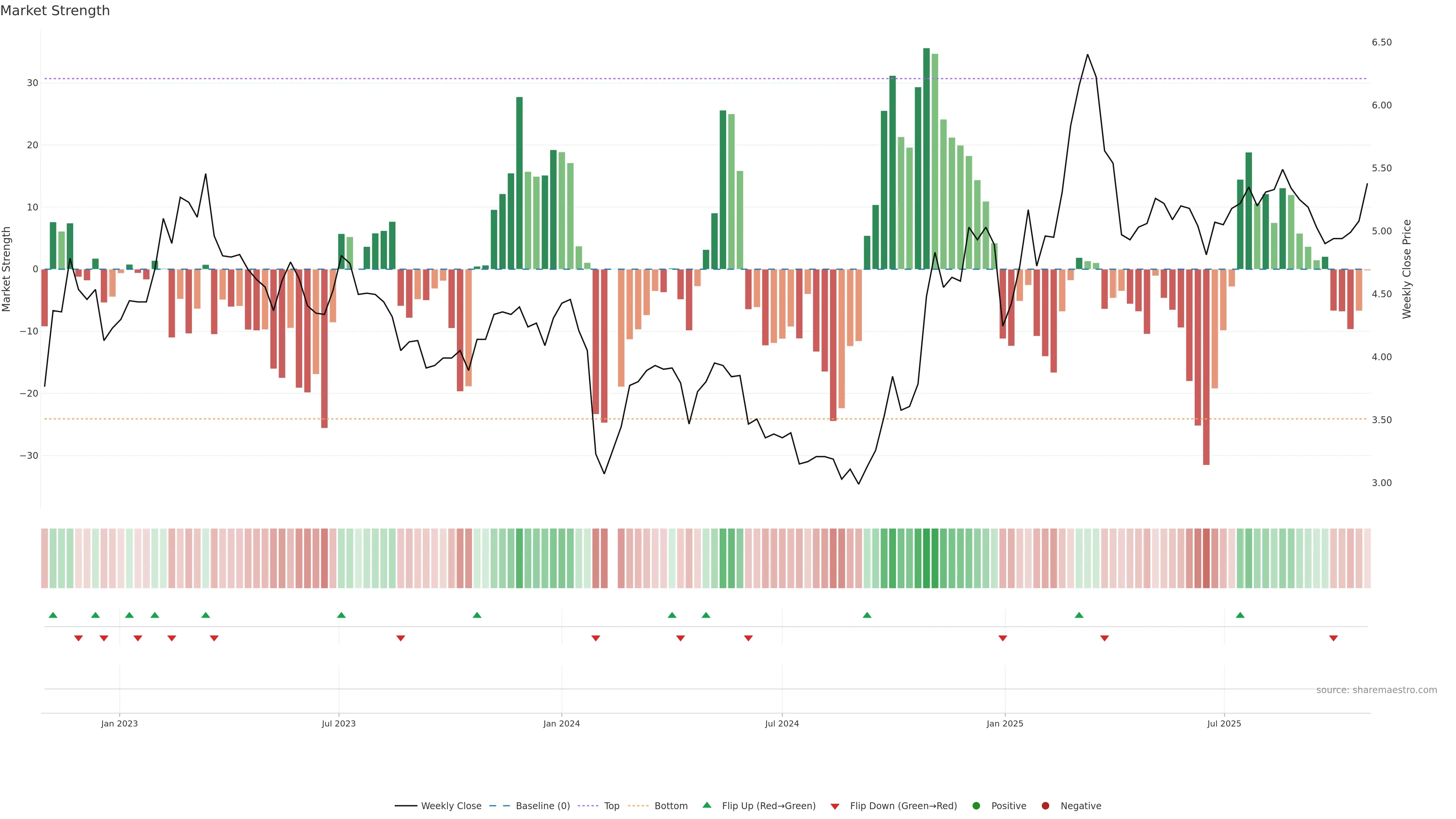Click the first green flip-up triangle marker

click(x=53, y=615)
